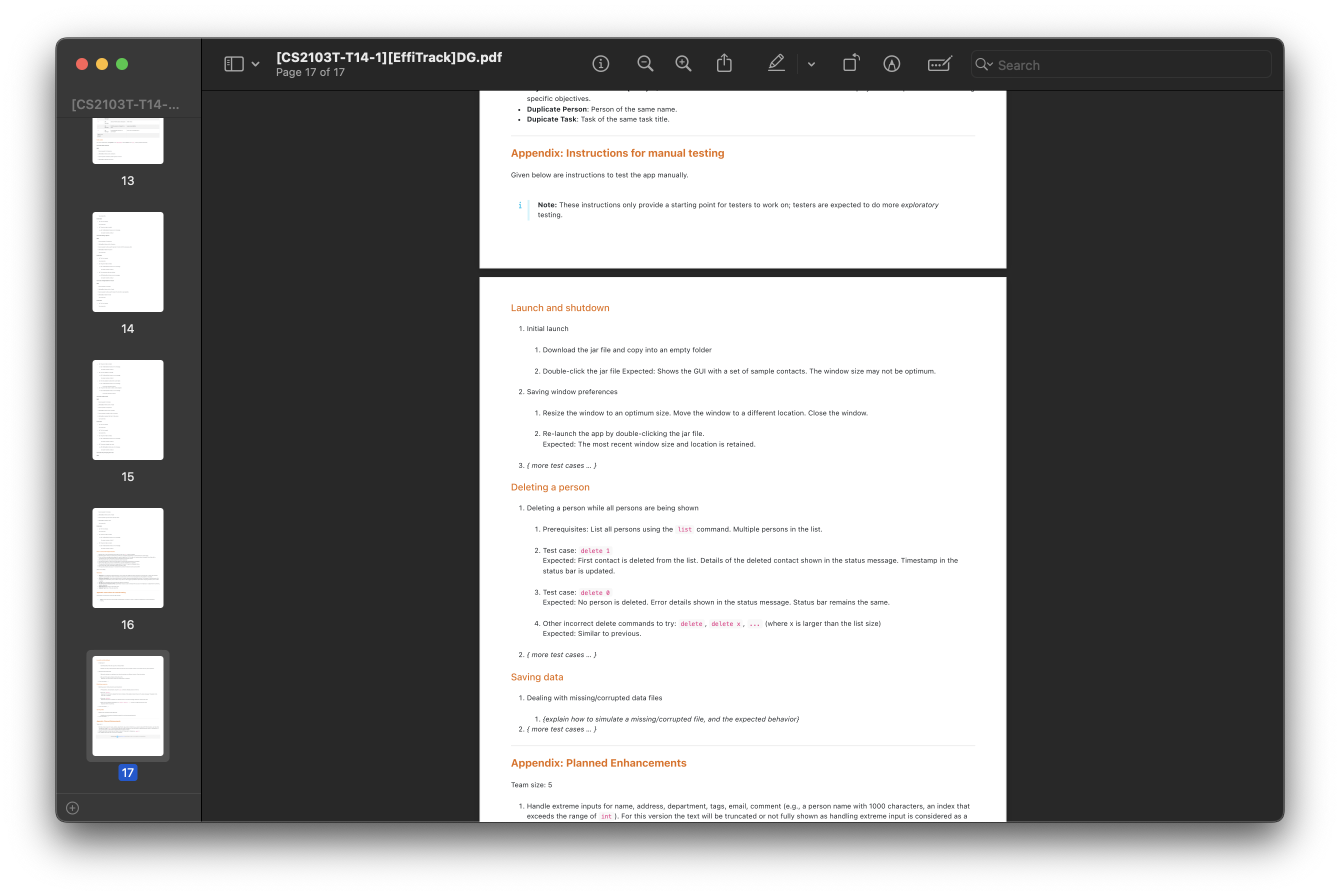Go to page 16 thumbnail
Image resolution: width=1340 pixels, height=896 pixels.
pyautogui.click(x=128, y=557)
